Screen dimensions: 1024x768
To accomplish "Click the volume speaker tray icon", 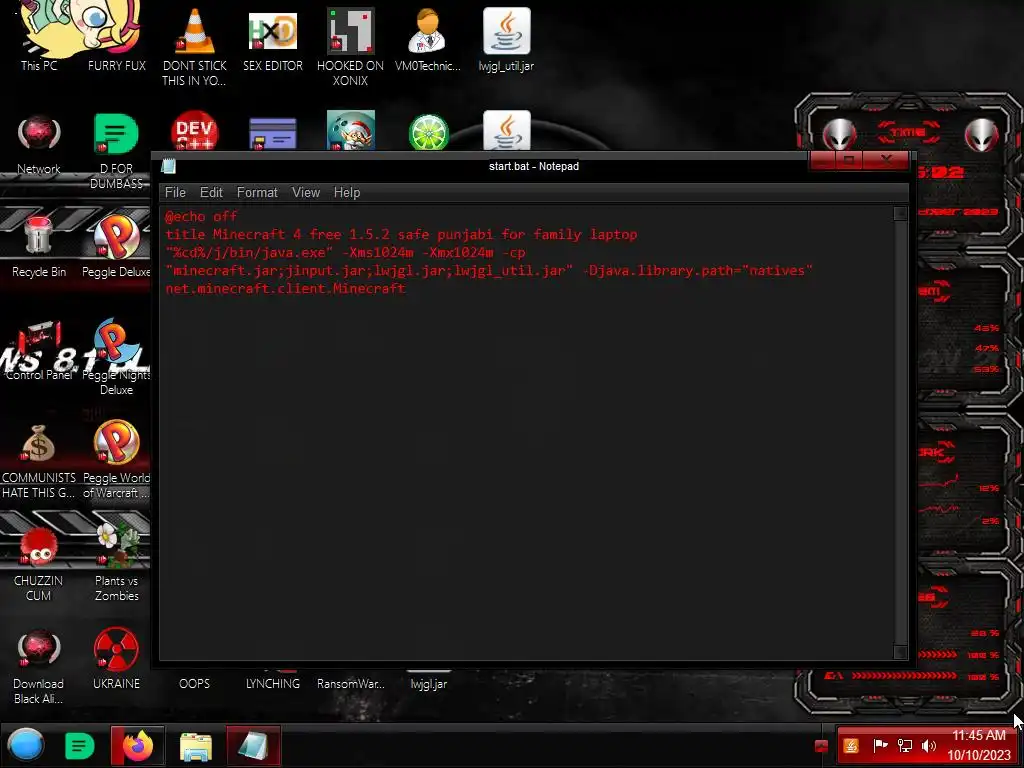I will (929, 746).
